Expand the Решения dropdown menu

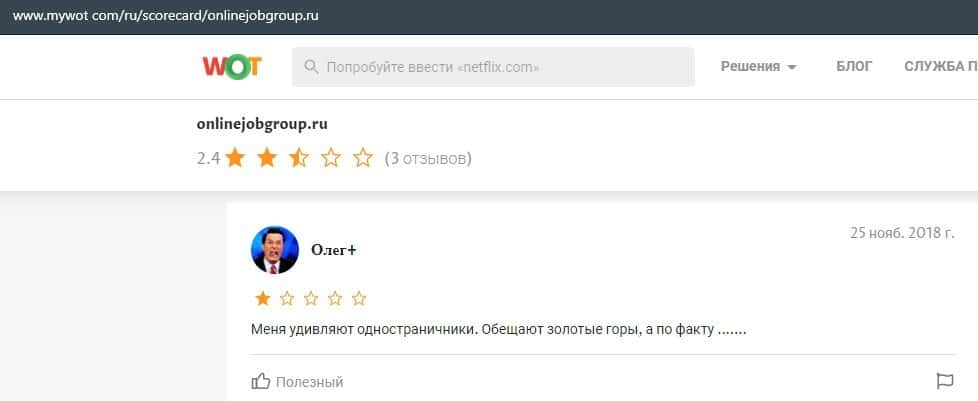pos(750,67)
